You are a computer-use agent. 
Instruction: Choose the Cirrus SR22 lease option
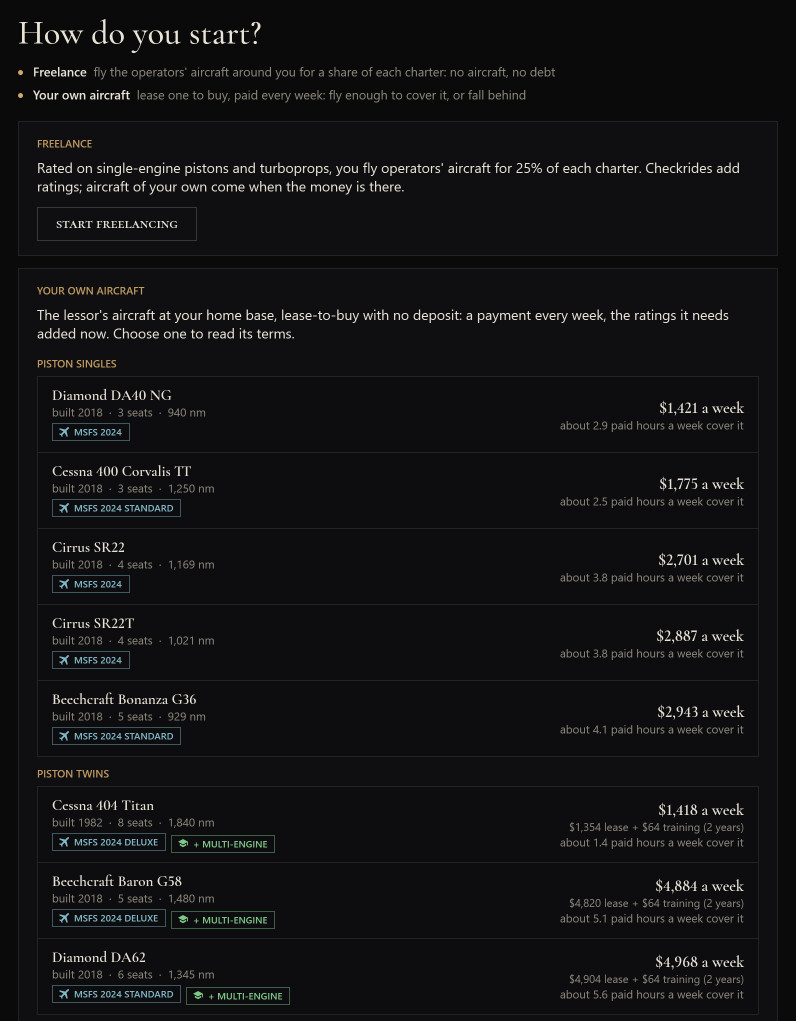[x=398, y=566]
